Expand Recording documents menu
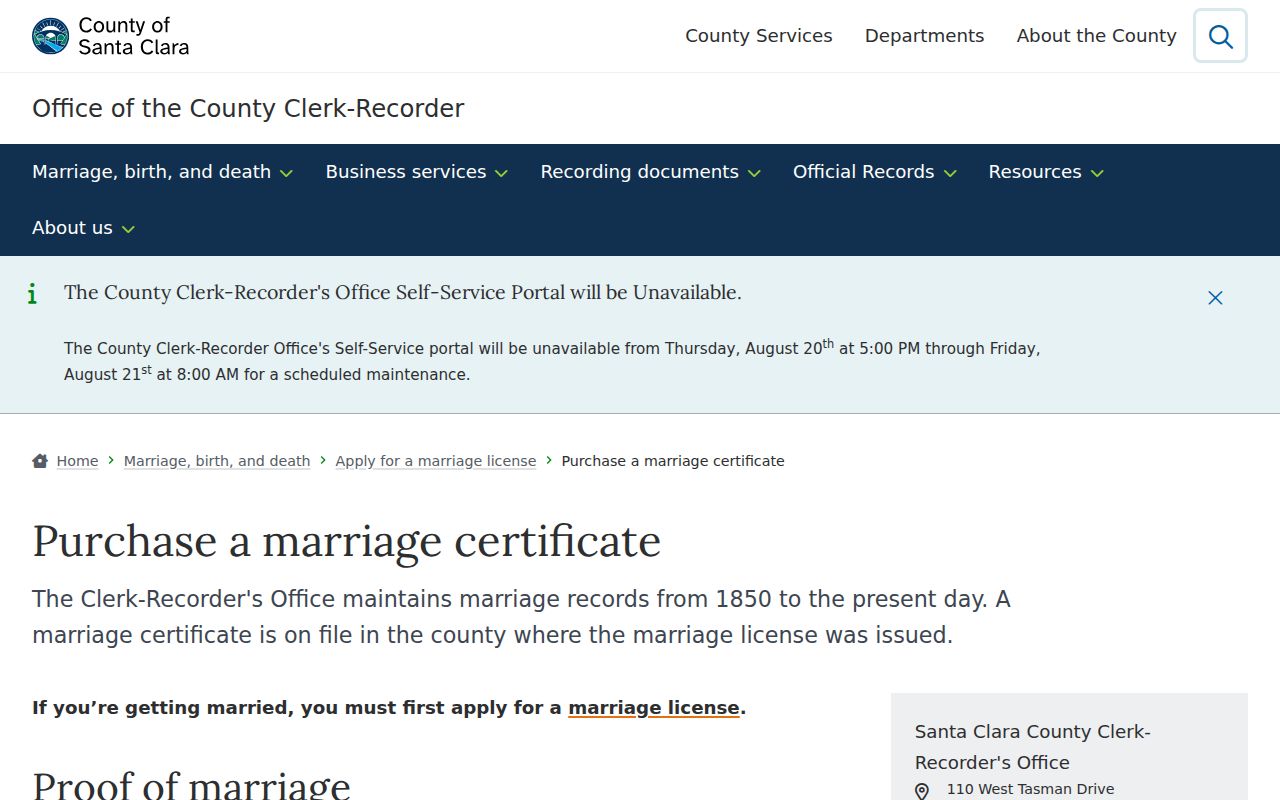 click(x=651, y=172)
